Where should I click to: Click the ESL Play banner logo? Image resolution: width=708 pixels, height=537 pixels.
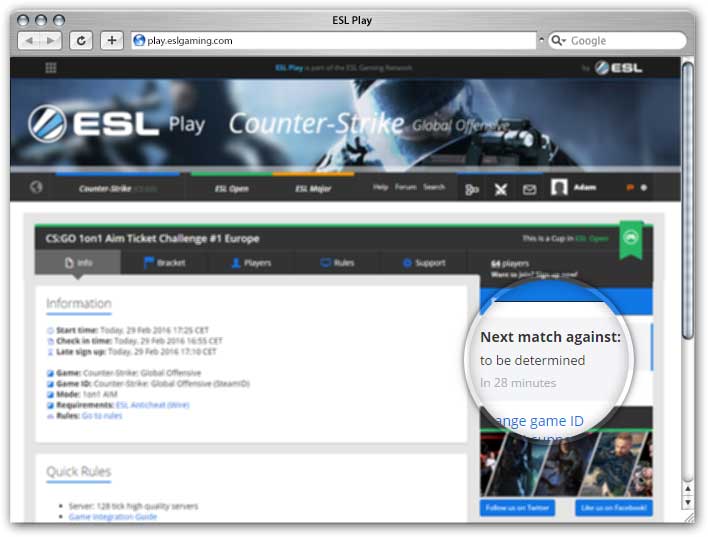point(116,123)
